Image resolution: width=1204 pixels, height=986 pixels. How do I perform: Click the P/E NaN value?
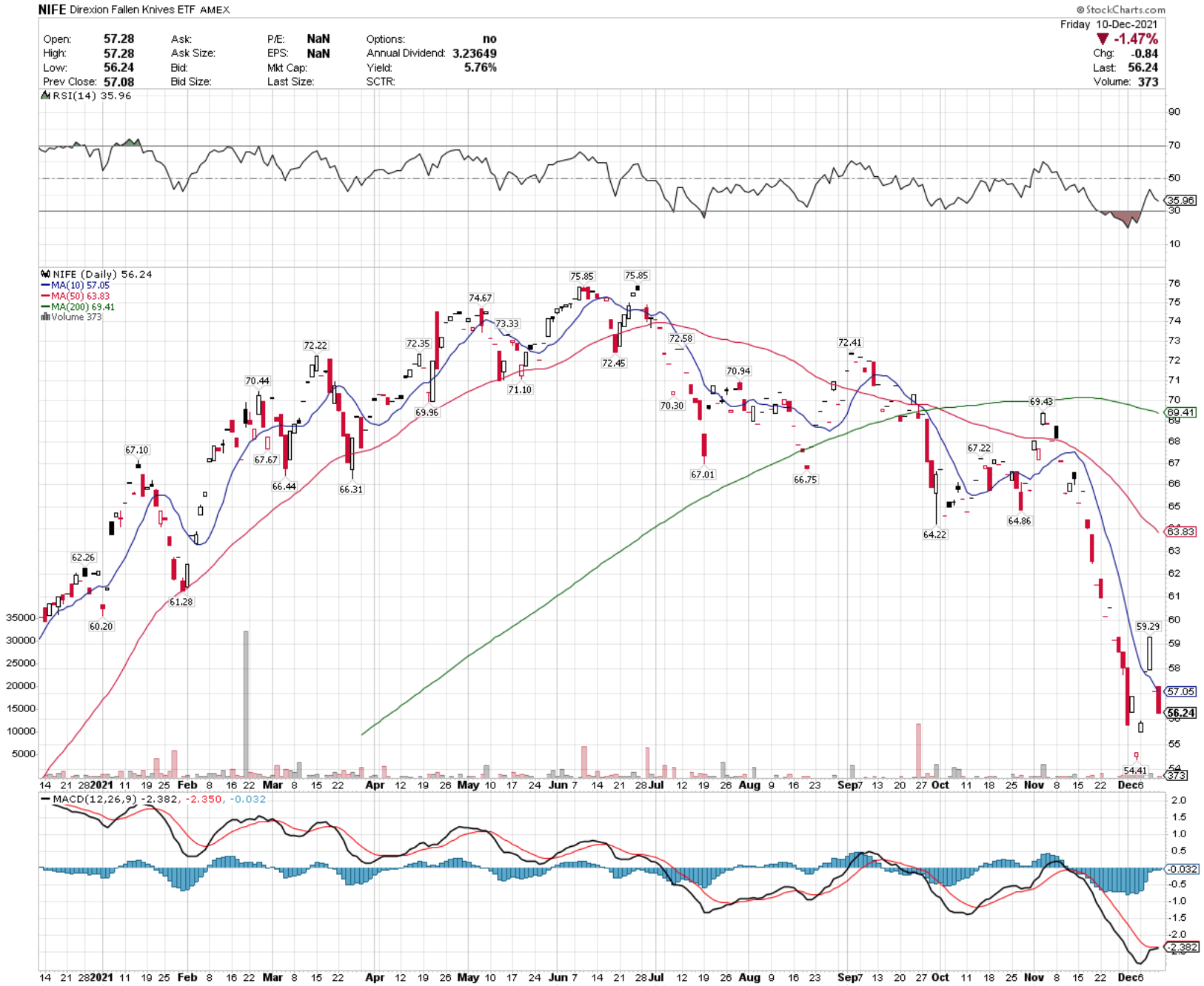(x=318, y=39)
